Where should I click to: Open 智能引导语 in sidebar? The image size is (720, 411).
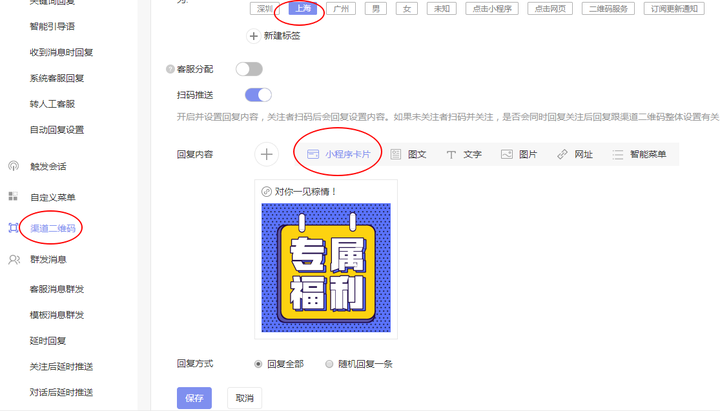tap(52, 27)
